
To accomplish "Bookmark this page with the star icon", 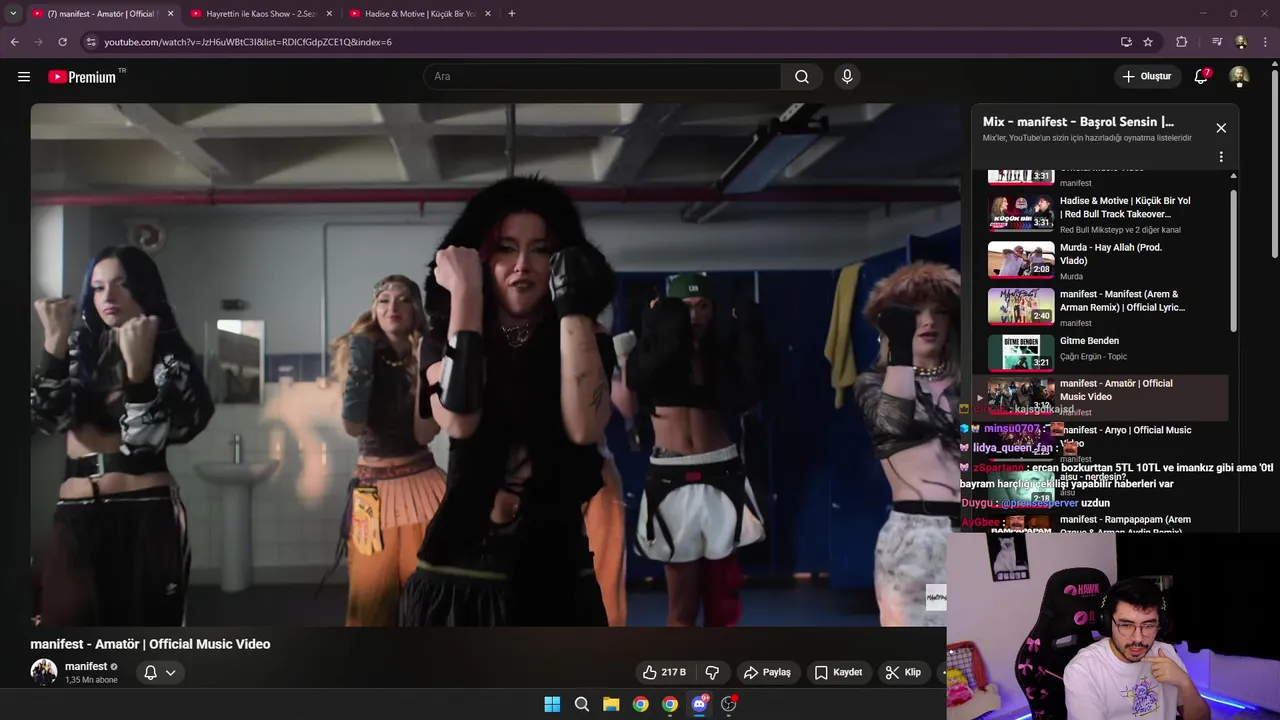I will (x=1148, y=42).
